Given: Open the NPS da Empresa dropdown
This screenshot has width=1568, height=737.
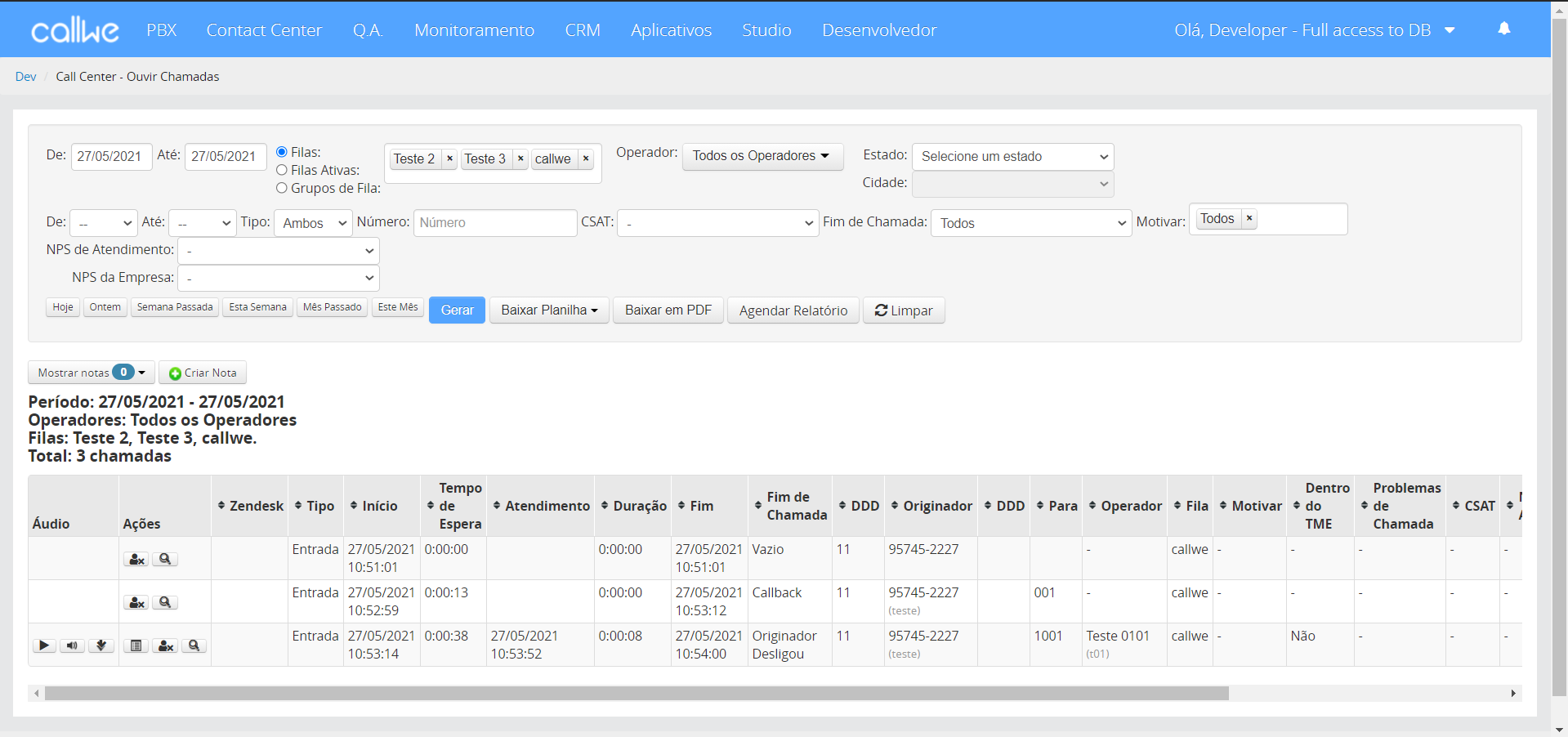Looking at the screenshot, I should point(279,278).
